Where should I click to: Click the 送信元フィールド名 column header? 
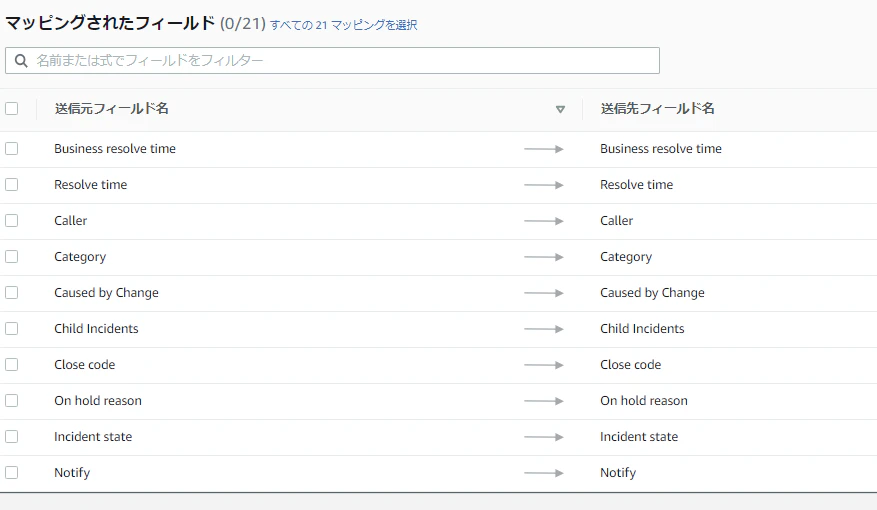coord(111,108)
